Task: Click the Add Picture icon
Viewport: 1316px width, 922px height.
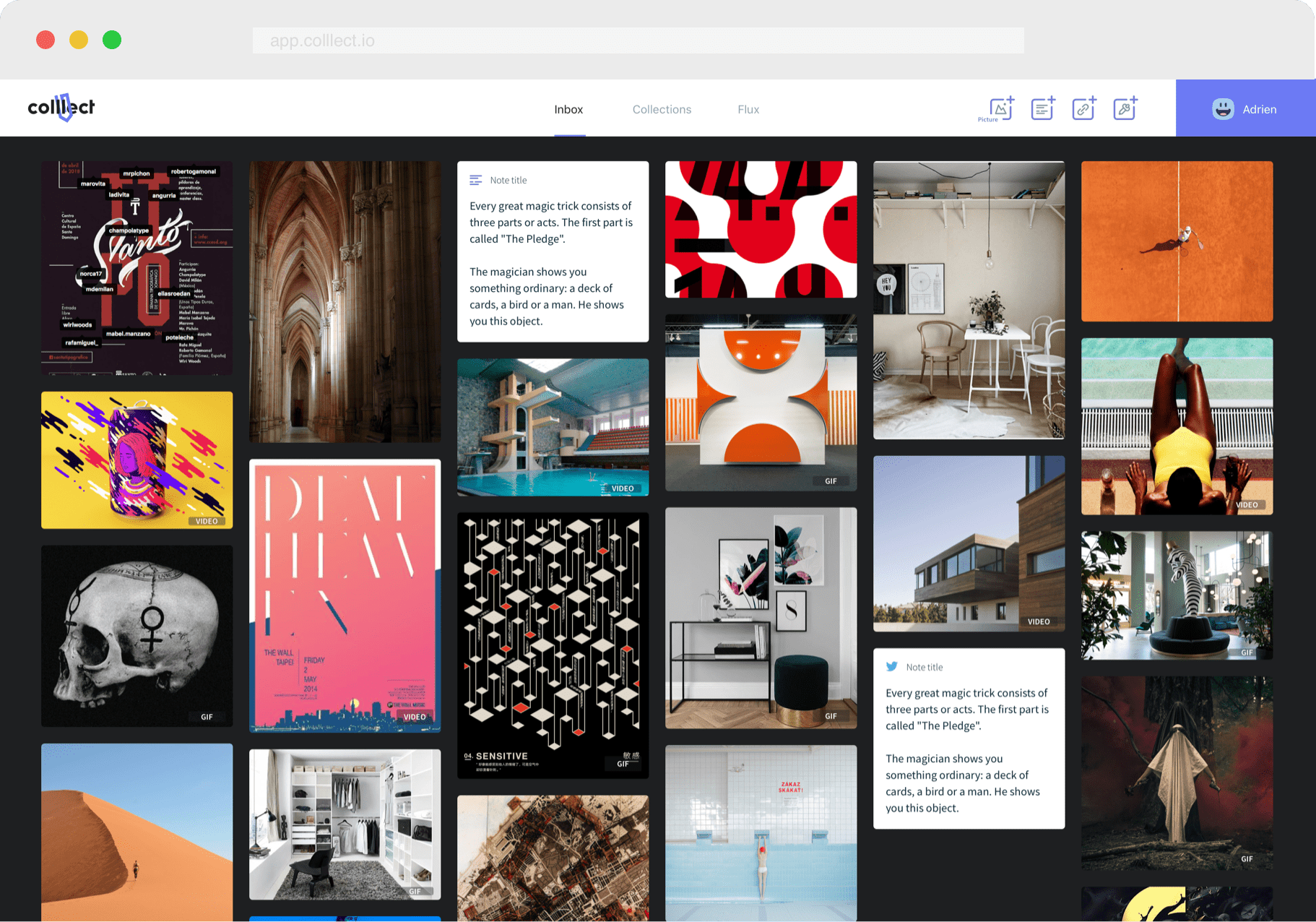Action: 1000,108
